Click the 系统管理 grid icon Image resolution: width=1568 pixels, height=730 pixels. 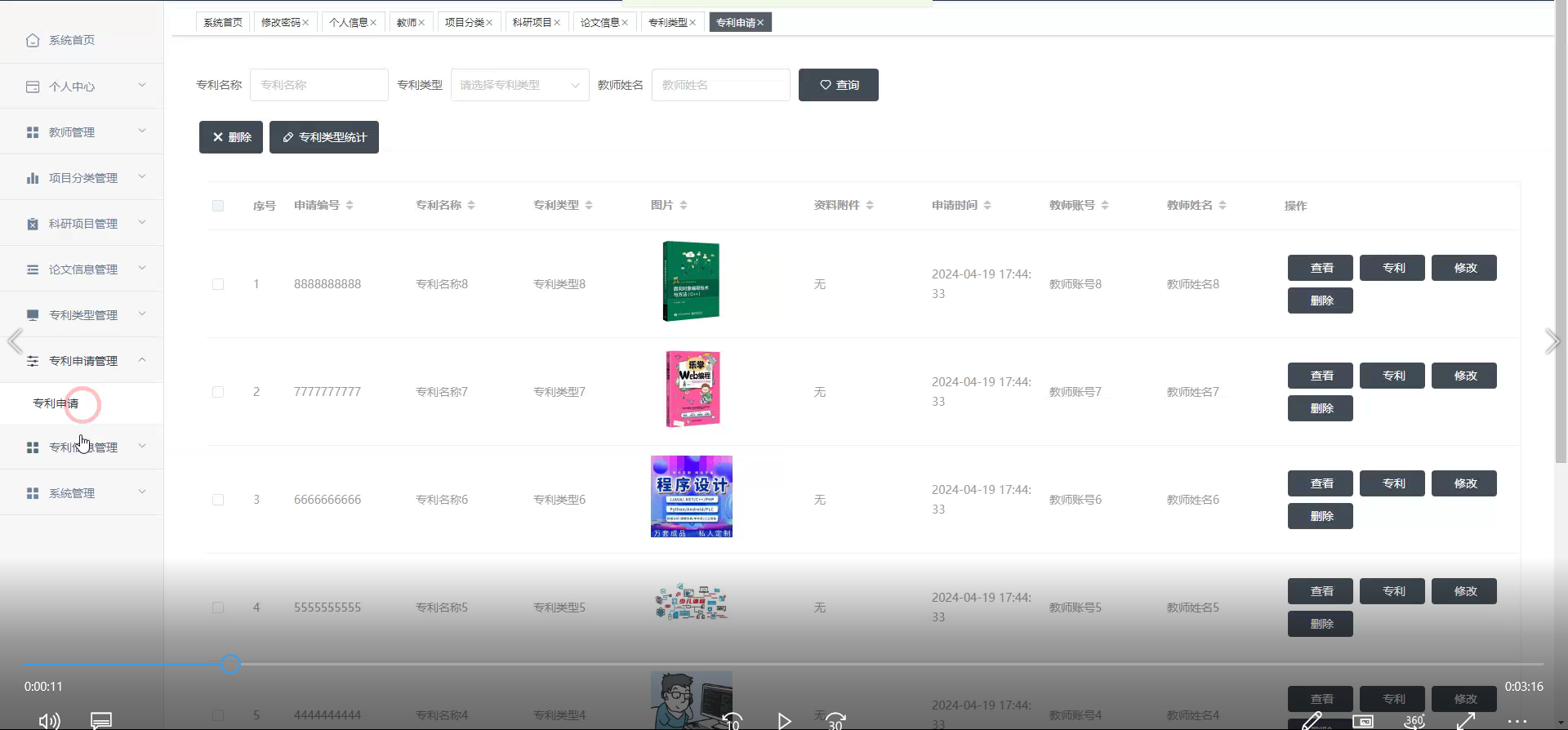[33, 493]
